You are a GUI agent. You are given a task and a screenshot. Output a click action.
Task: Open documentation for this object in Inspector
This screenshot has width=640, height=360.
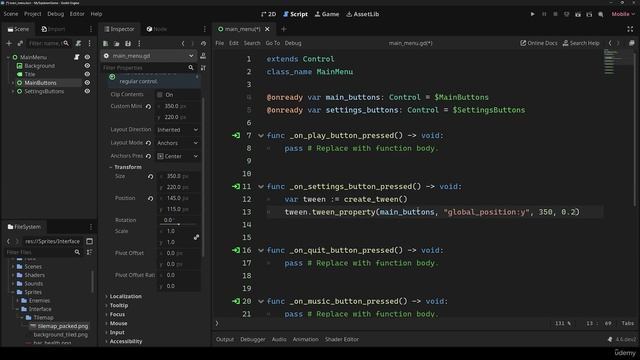point(203,56)
